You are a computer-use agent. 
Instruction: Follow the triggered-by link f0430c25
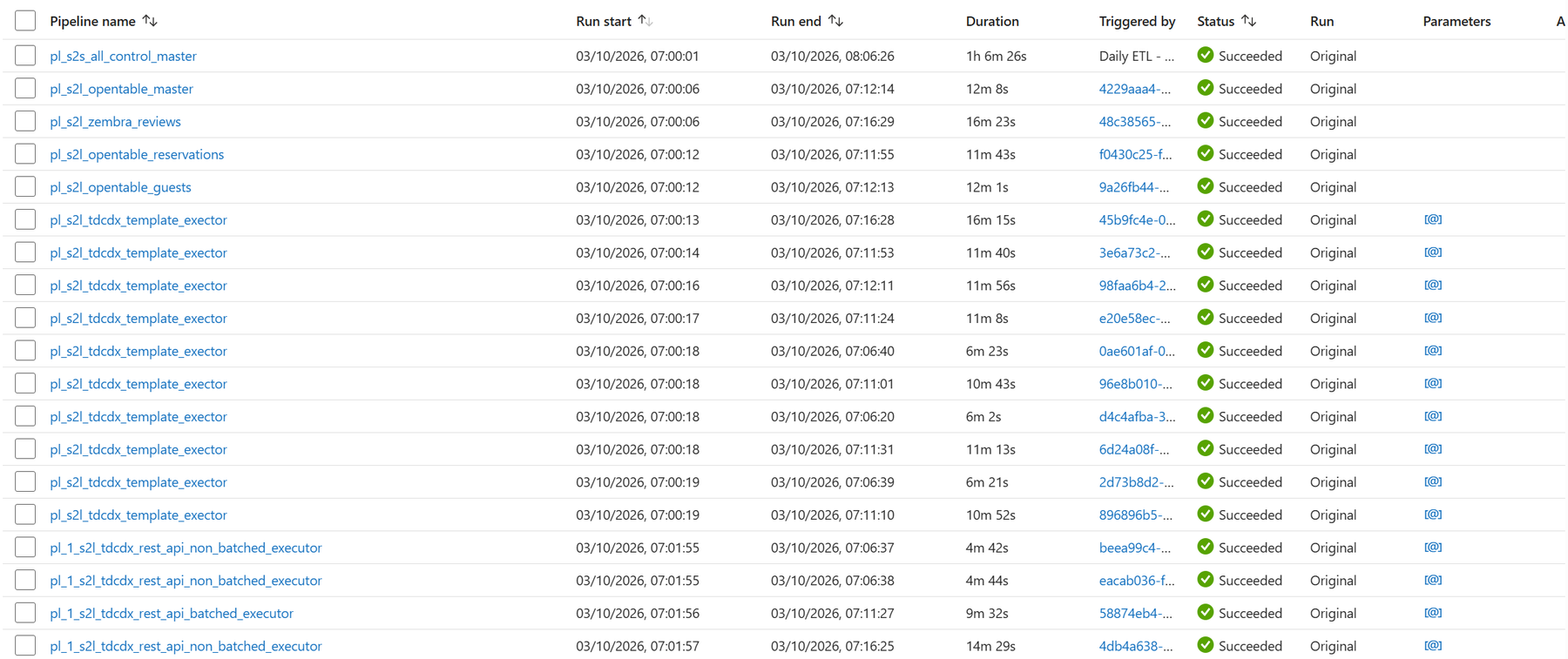(x=1136, y=154)
